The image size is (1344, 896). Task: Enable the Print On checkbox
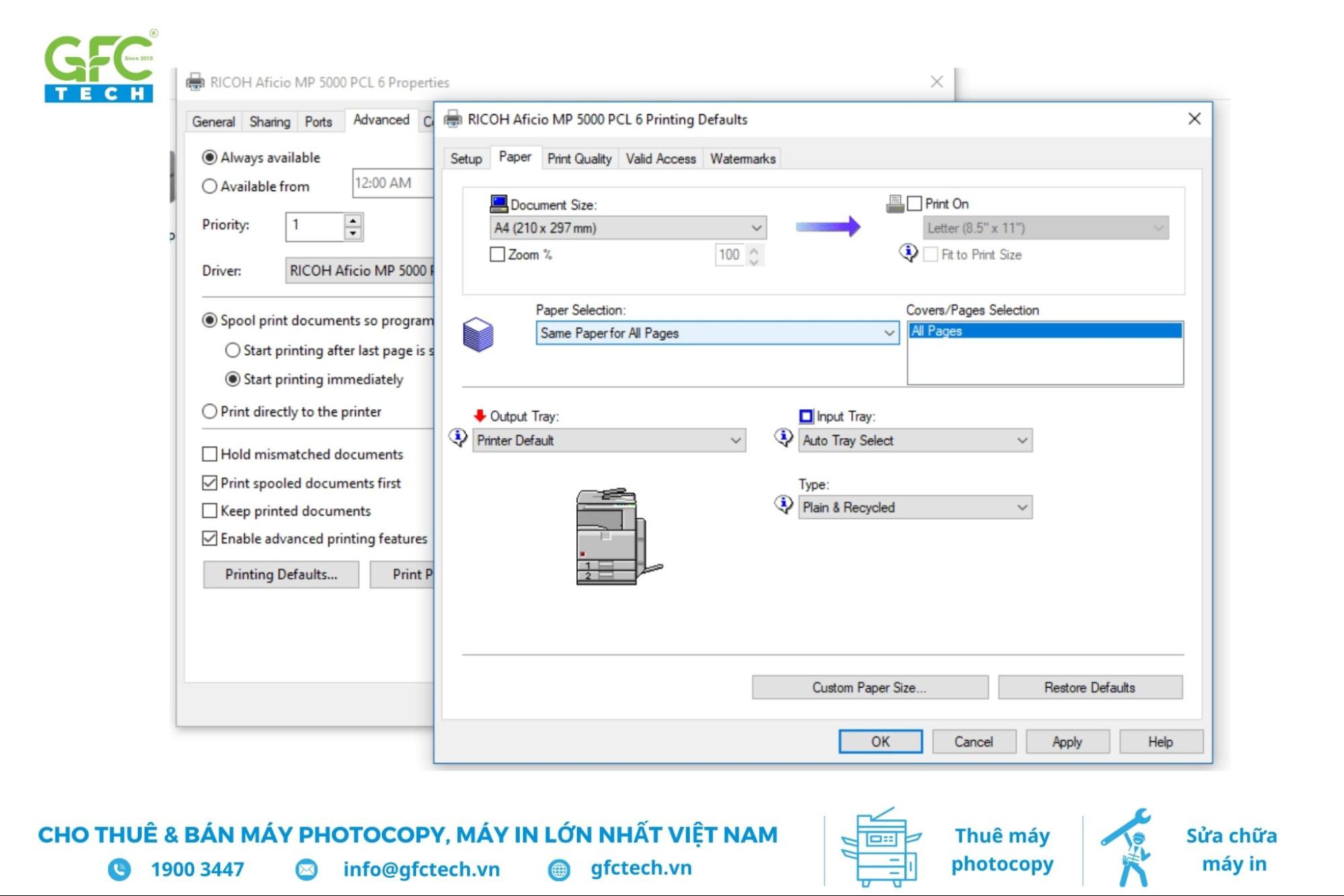click(914, 204)
